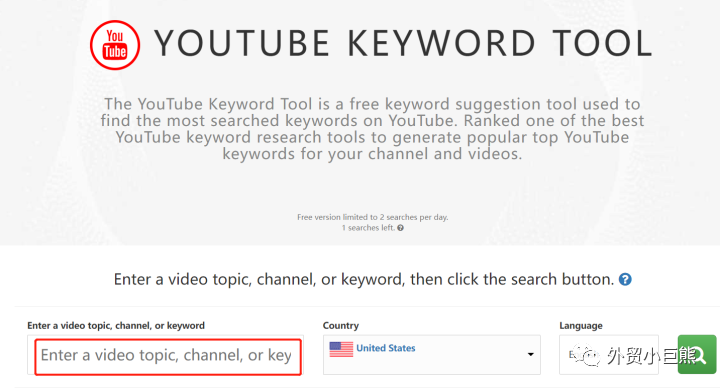Viewport: 720px width, 388px height.
Task: Click the 'Language' field label
Action: point(581,326)
